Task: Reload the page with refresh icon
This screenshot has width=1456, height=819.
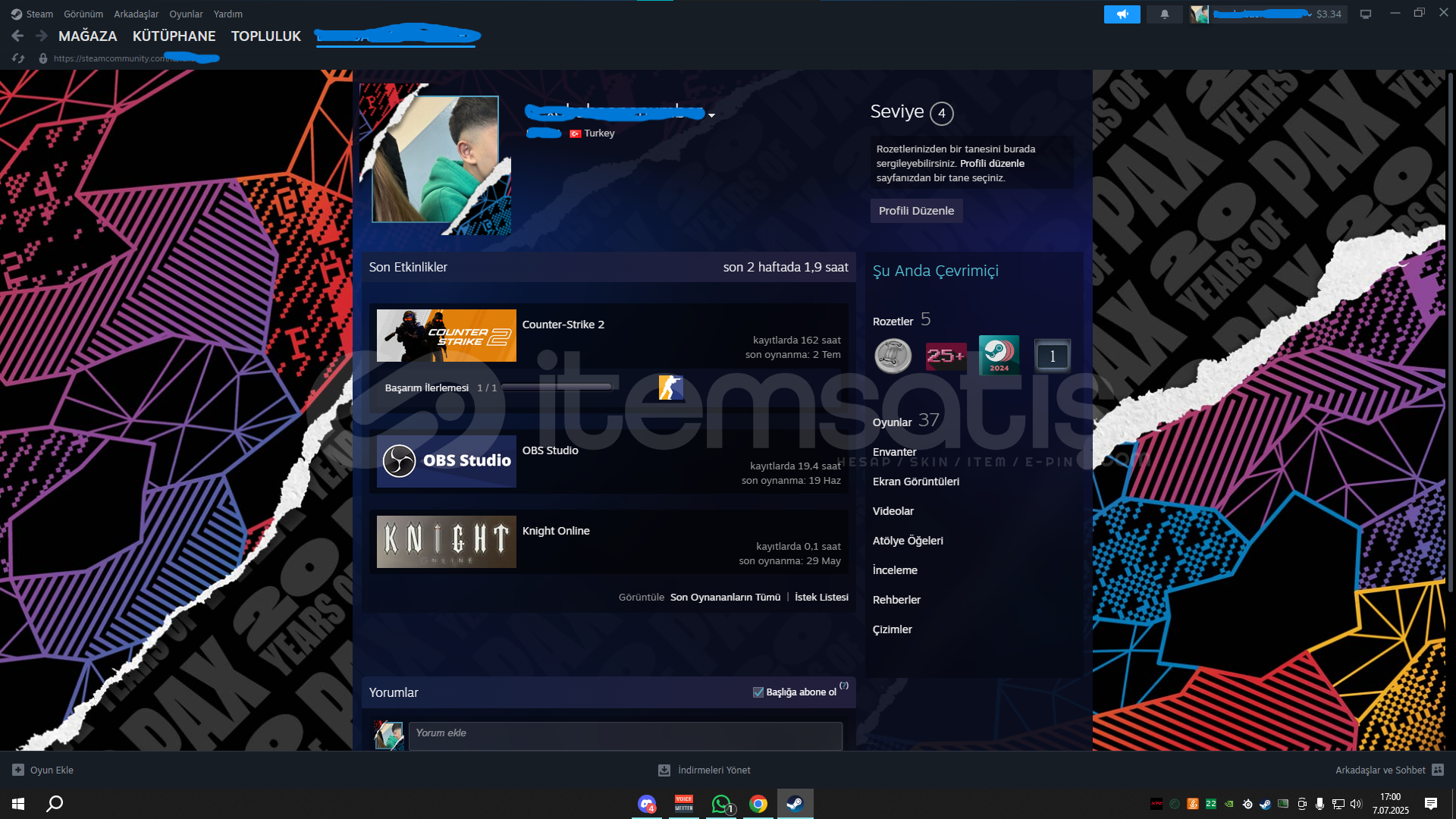Action: click(x=18, y=58)
